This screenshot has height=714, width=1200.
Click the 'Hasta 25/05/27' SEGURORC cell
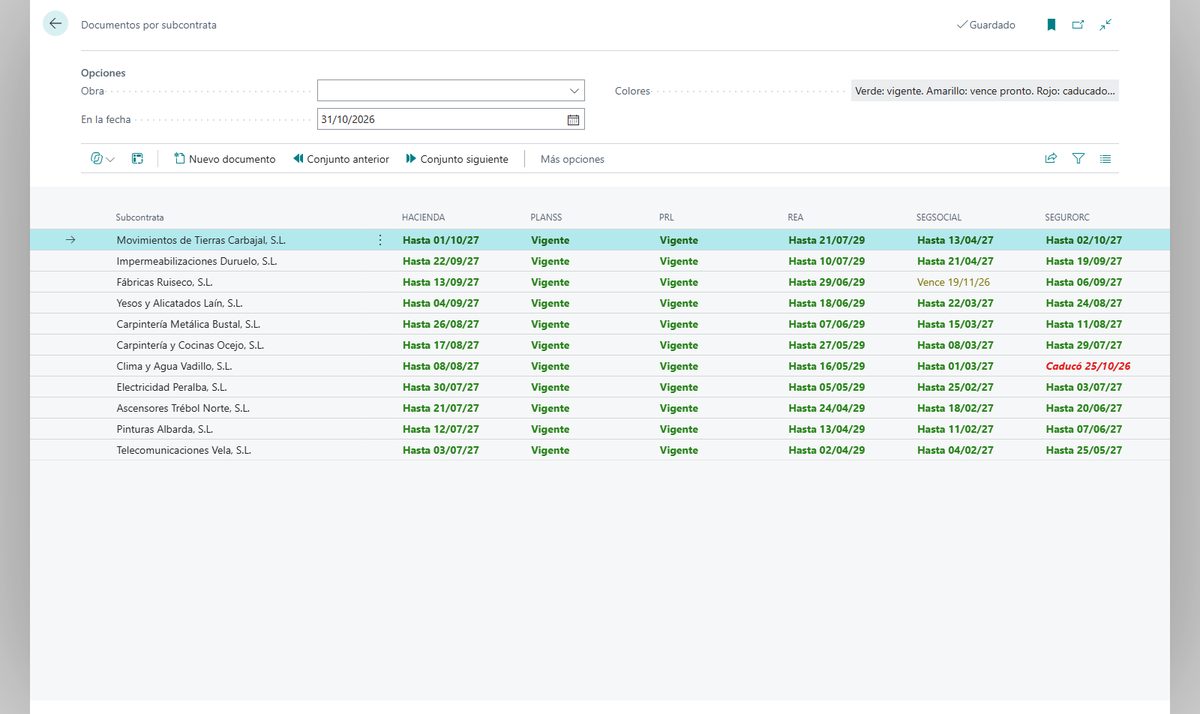tap(1084, 450)
